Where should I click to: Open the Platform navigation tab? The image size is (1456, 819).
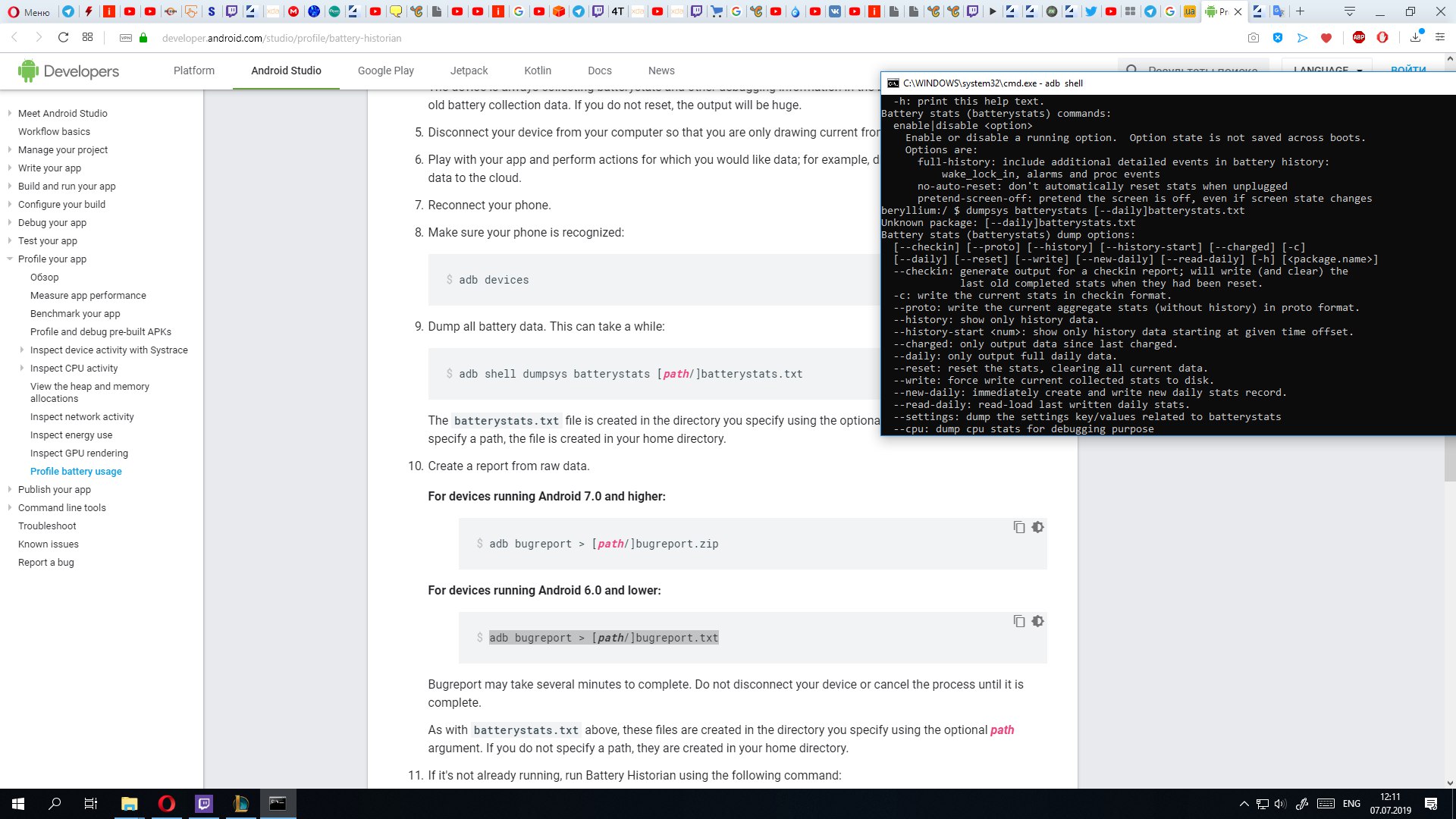(x=194, y=71)
